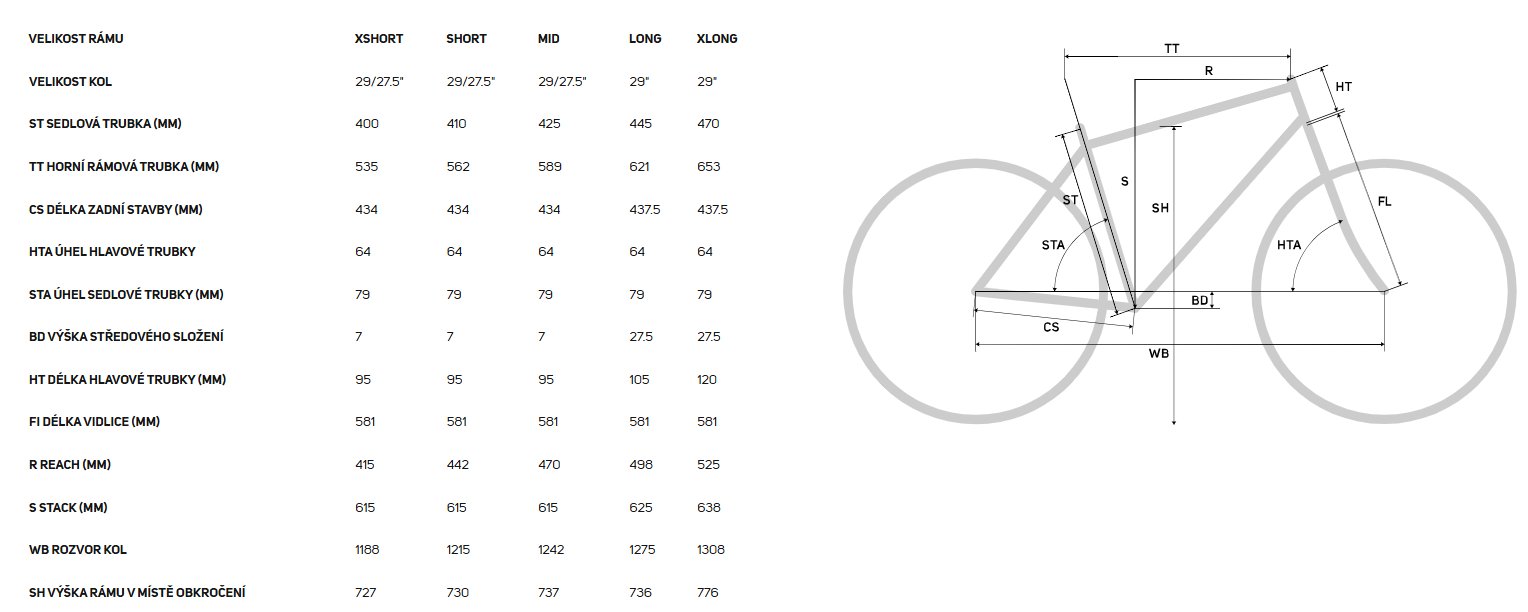Click the 'S STACK (MM)' row label
This screenshot has width=1528, height=612.
pos(68,508)
